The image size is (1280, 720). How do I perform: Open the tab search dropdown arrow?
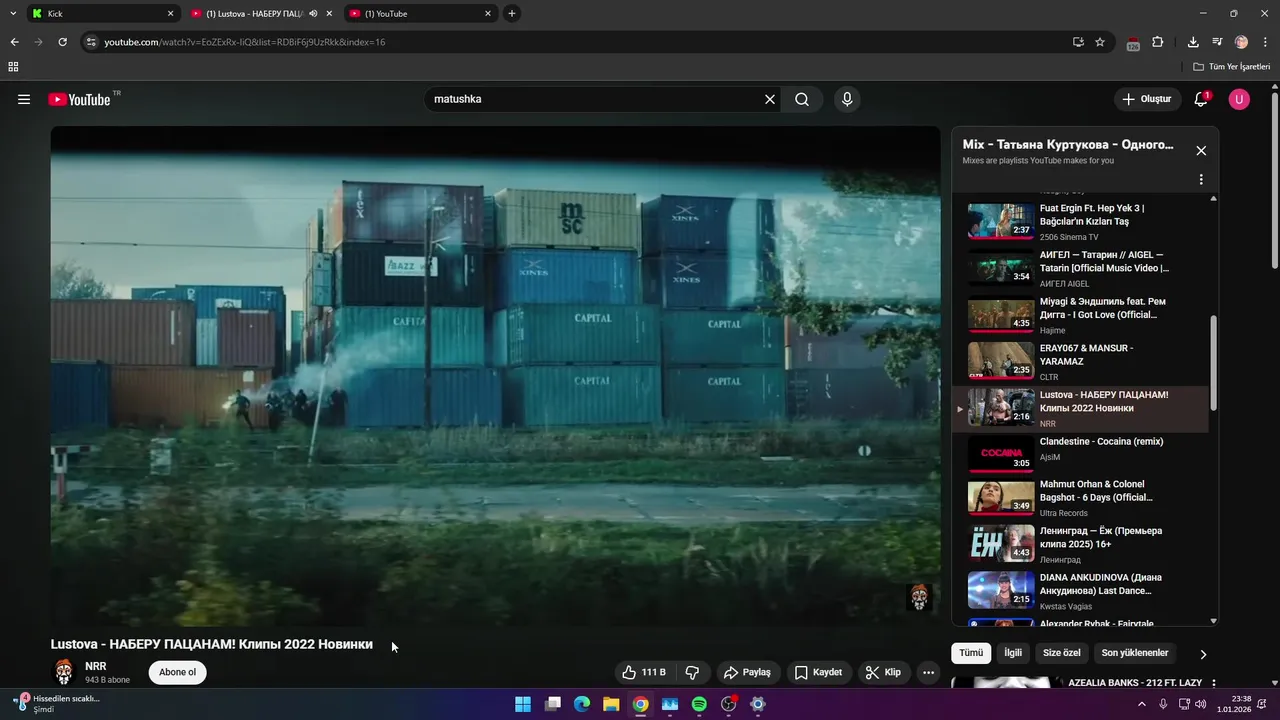click(x=12, y=14)
